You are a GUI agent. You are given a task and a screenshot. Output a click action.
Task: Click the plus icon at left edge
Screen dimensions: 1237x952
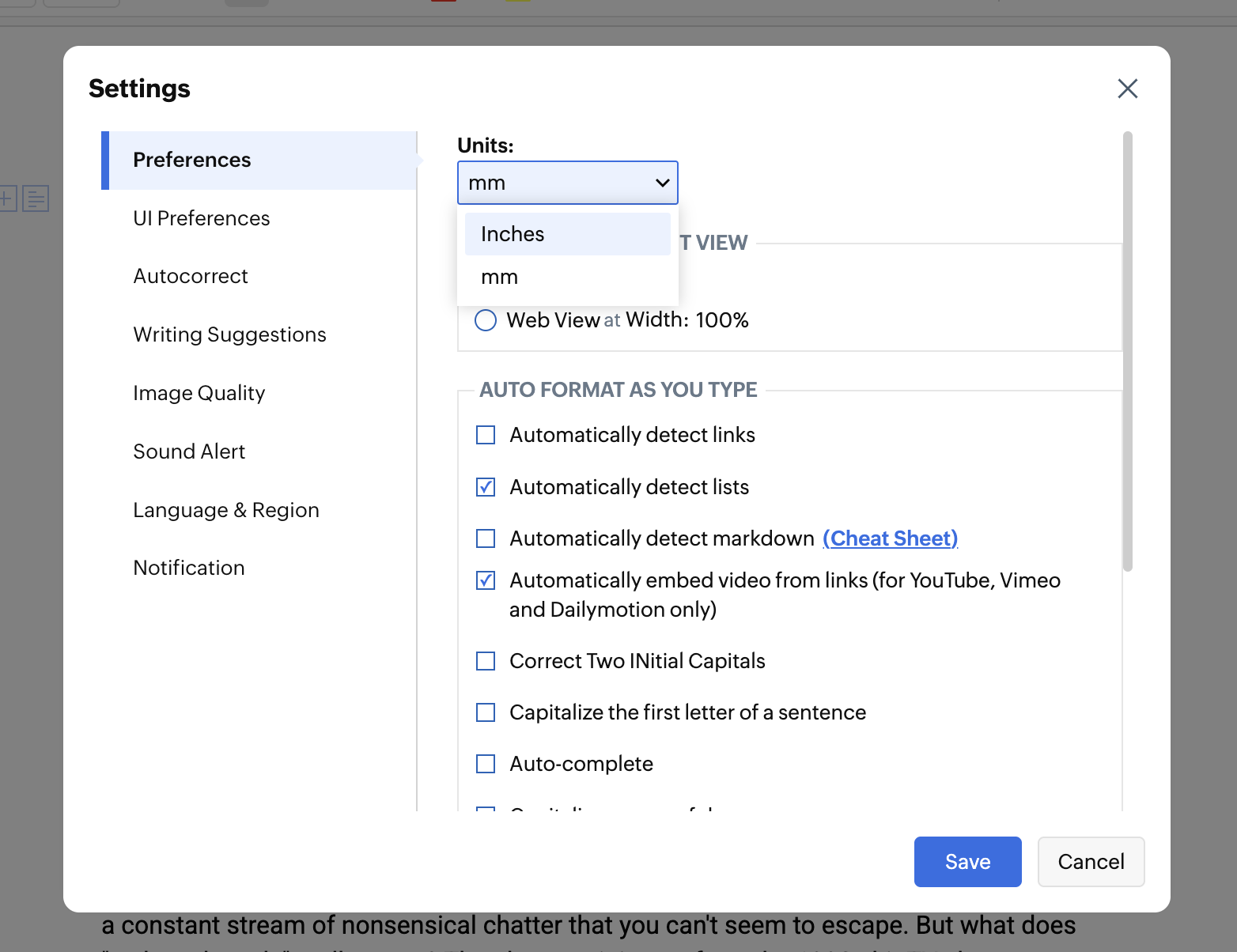pos(6,198)
